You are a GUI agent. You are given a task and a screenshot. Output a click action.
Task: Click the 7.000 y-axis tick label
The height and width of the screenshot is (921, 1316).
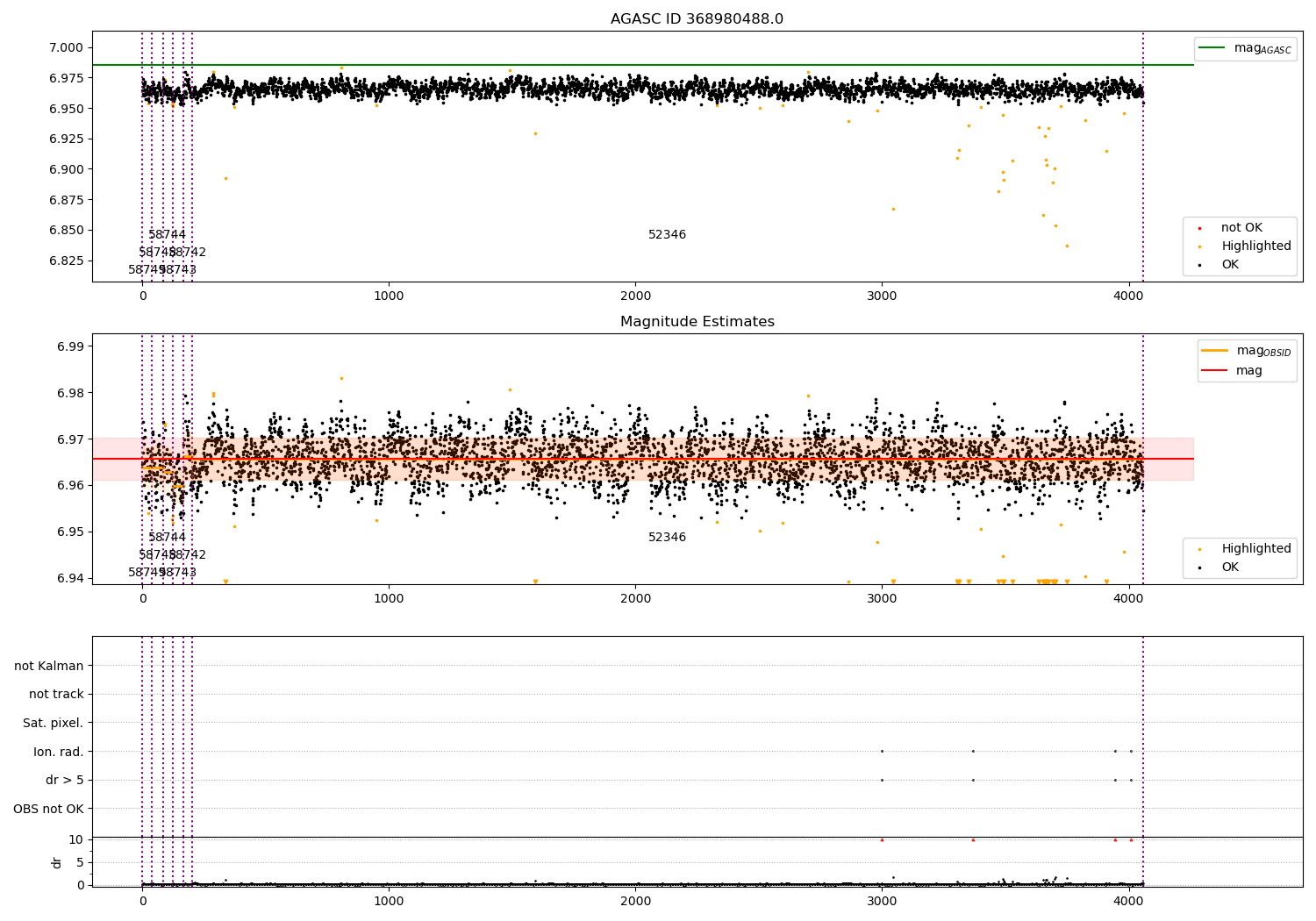point(66,48)
